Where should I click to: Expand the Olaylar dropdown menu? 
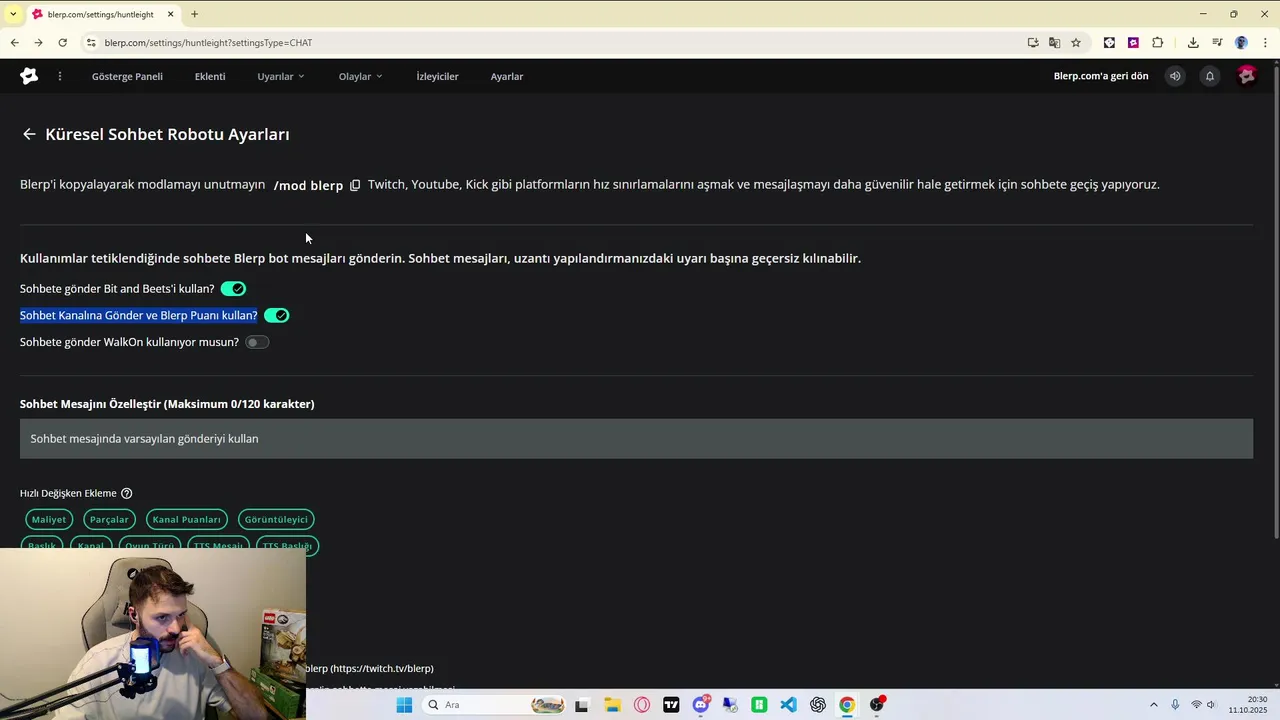[361, 76]
